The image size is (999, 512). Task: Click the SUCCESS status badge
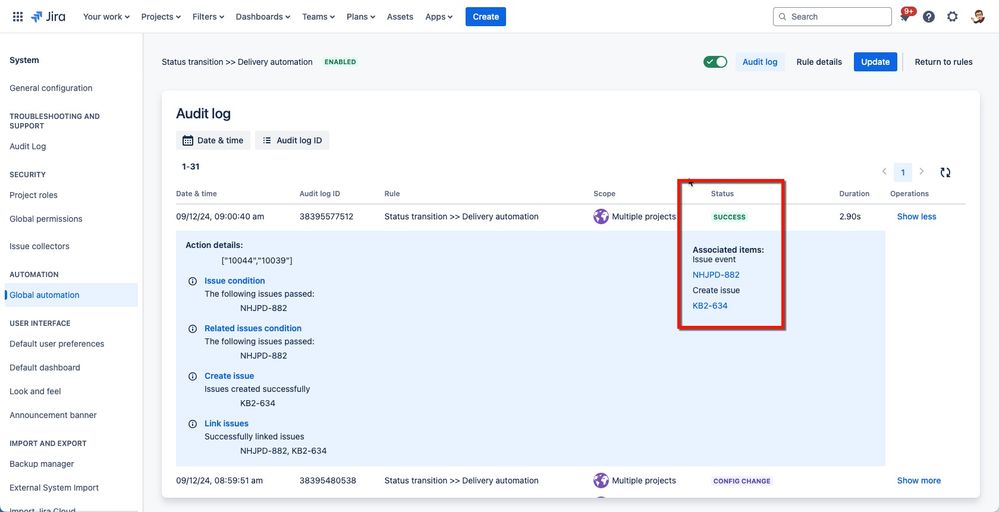click(729, 217)
